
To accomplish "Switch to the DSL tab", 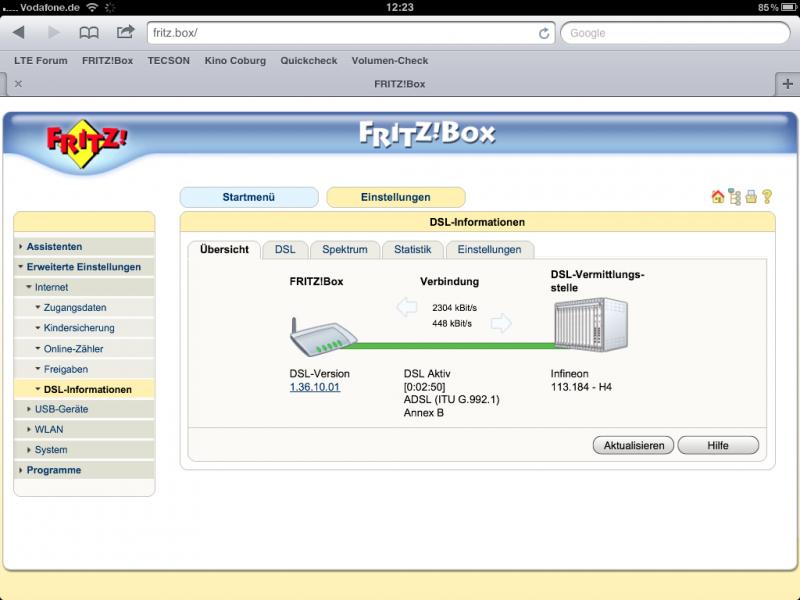I will click(285, 249).
